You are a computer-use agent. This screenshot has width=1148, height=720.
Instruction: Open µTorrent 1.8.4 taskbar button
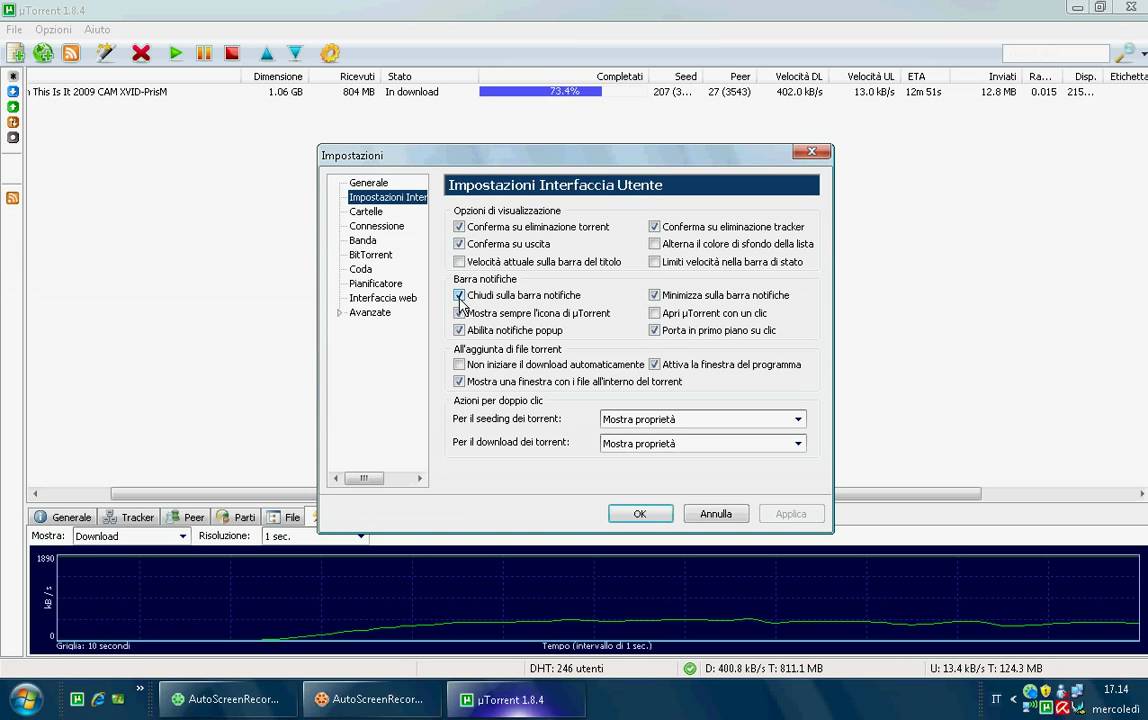tap(516, 699)
